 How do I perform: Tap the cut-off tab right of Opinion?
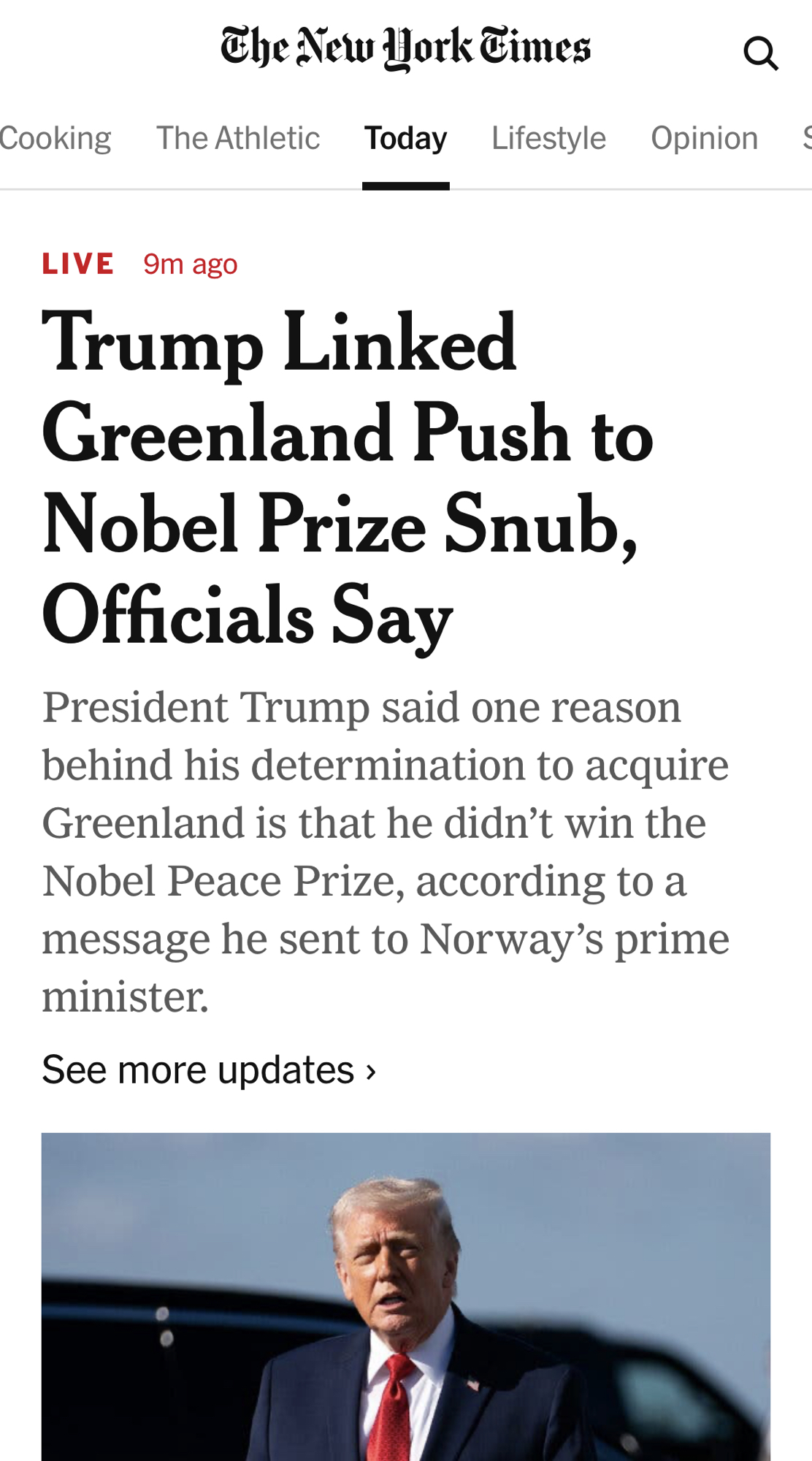(x=806, y=138)
